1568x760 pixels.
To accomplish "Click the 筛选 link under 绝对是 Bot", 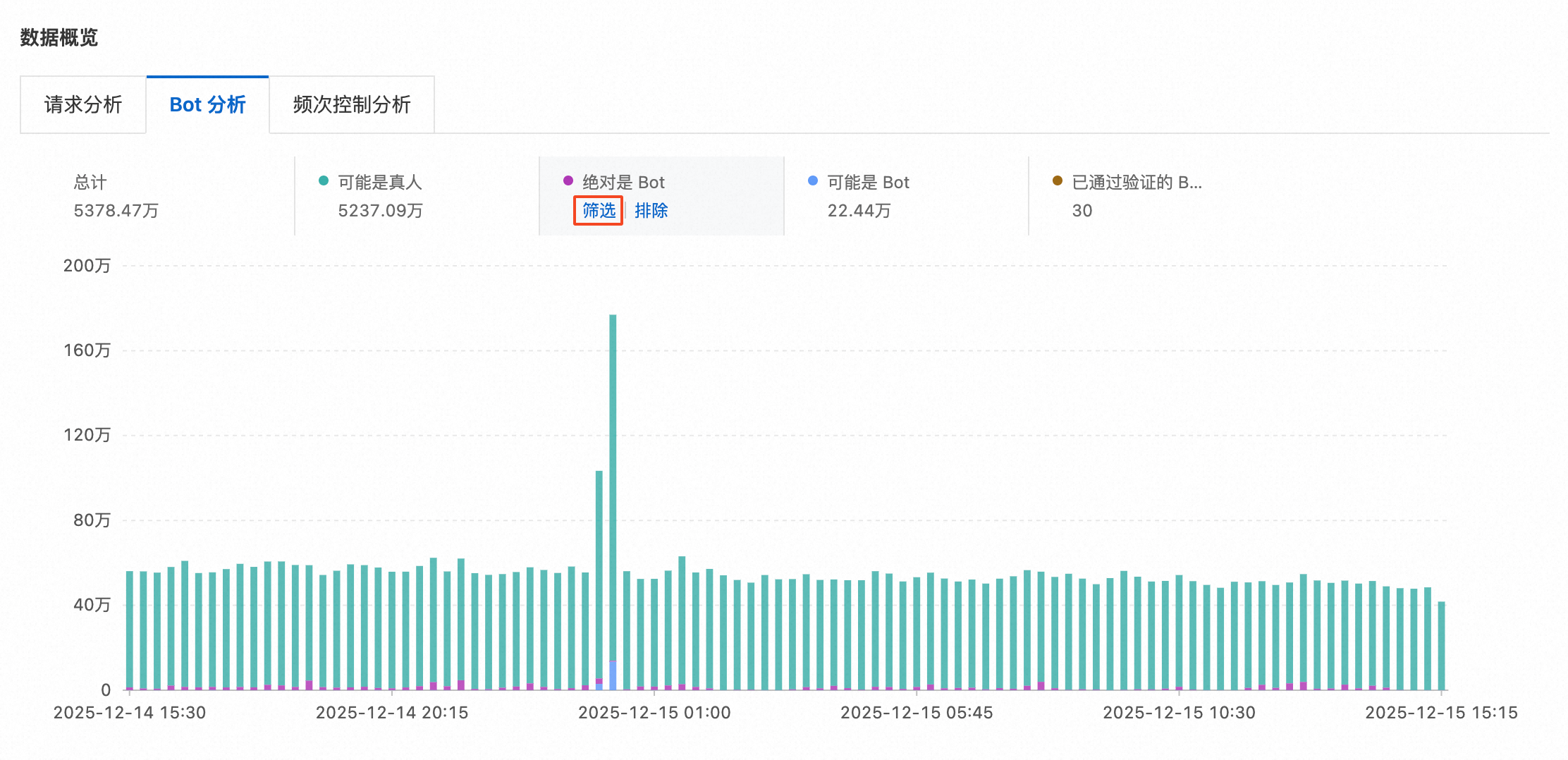I will (x=599, y=210).
